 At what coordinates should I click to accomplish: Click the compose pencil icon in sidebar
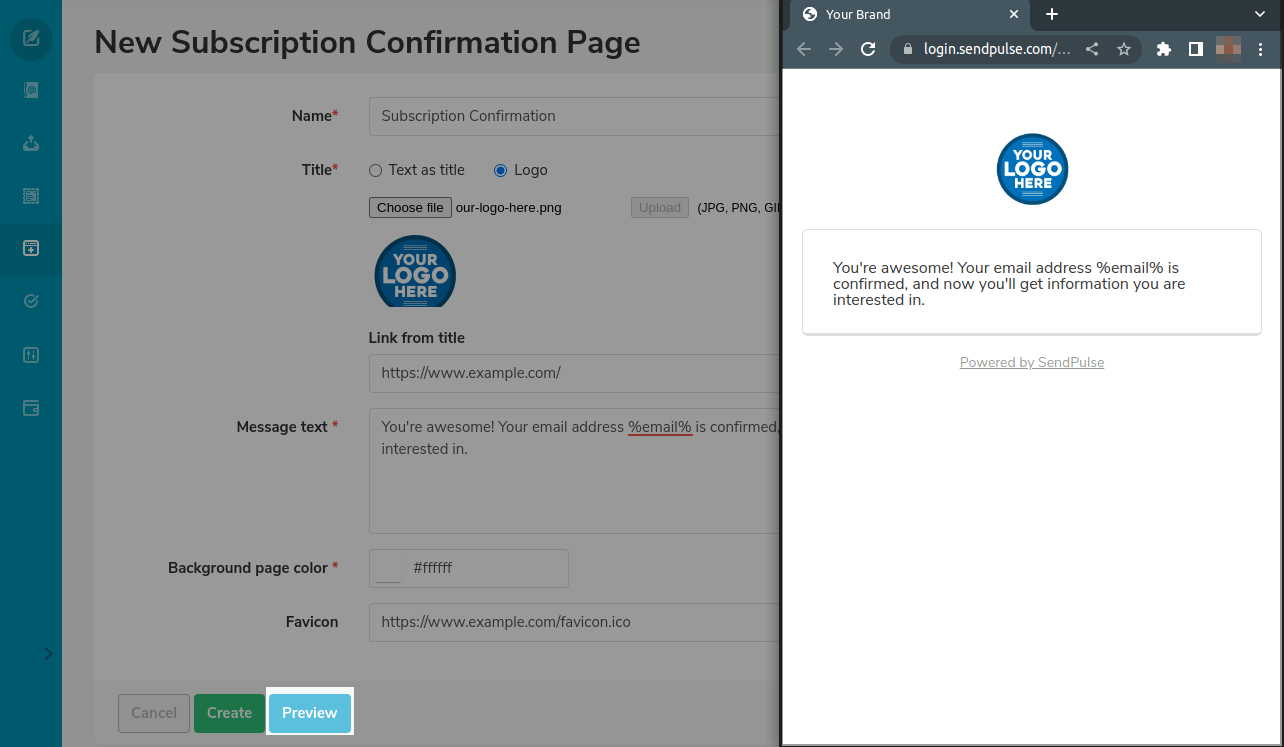[x=31, y=39]
